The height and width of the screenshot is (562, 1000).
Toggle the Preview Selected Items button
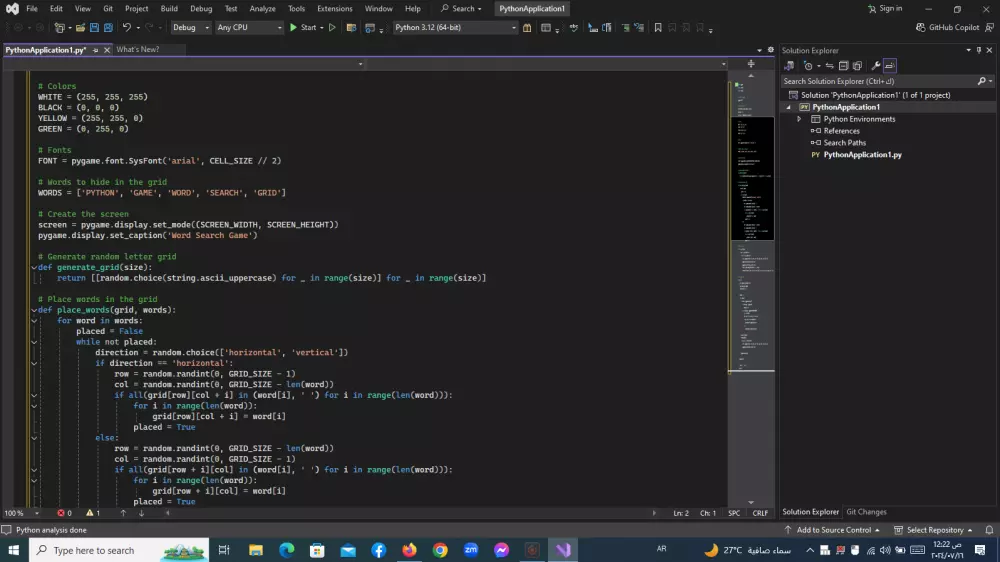[x=890, y=66]
